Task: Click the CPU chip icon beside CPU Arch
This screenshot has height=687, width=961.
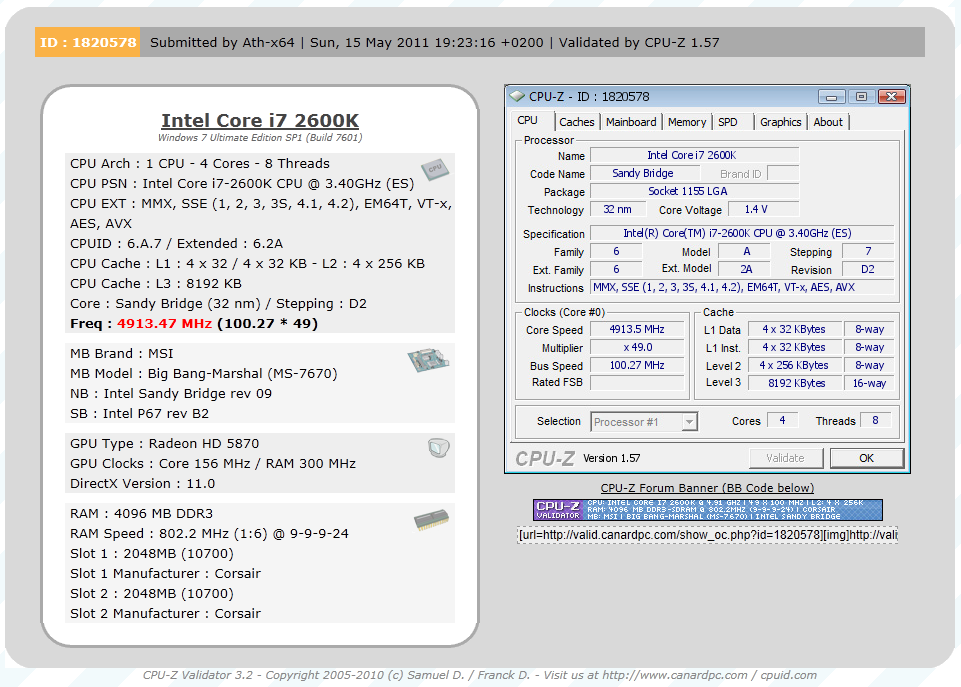Action: tap(435, 170)
